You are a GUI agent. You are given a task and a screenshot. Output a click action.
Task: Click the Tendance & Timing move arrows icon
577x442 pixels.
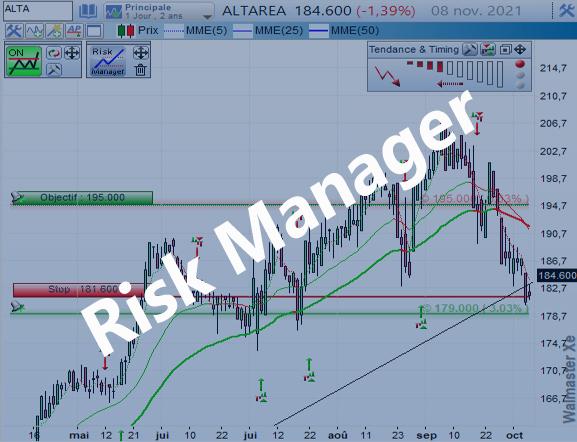coord(520,49)
